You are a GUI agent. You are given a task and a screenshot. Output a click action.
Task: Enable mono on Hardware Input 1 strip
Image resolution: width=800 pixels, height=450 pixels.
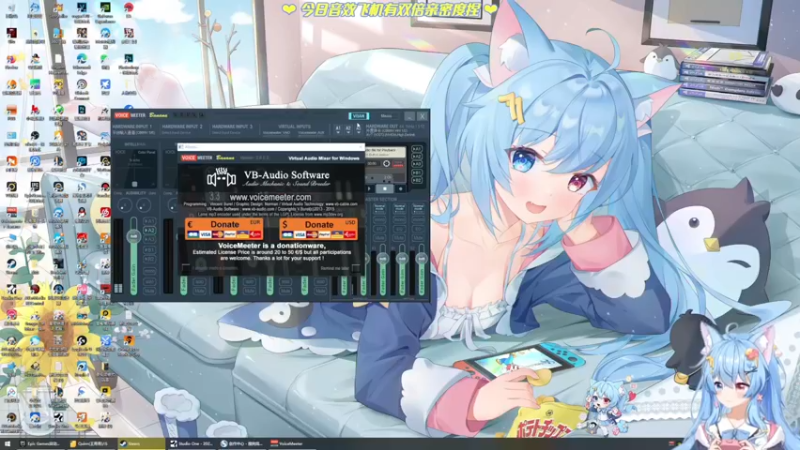[x=149, y=271]
